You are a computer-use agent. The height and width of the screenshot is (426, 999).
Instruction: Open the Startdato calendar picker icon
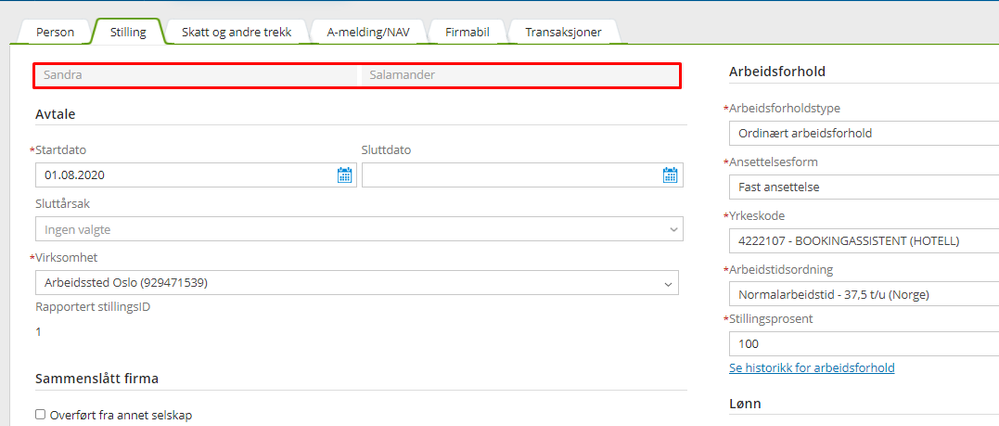pos(344,175)
